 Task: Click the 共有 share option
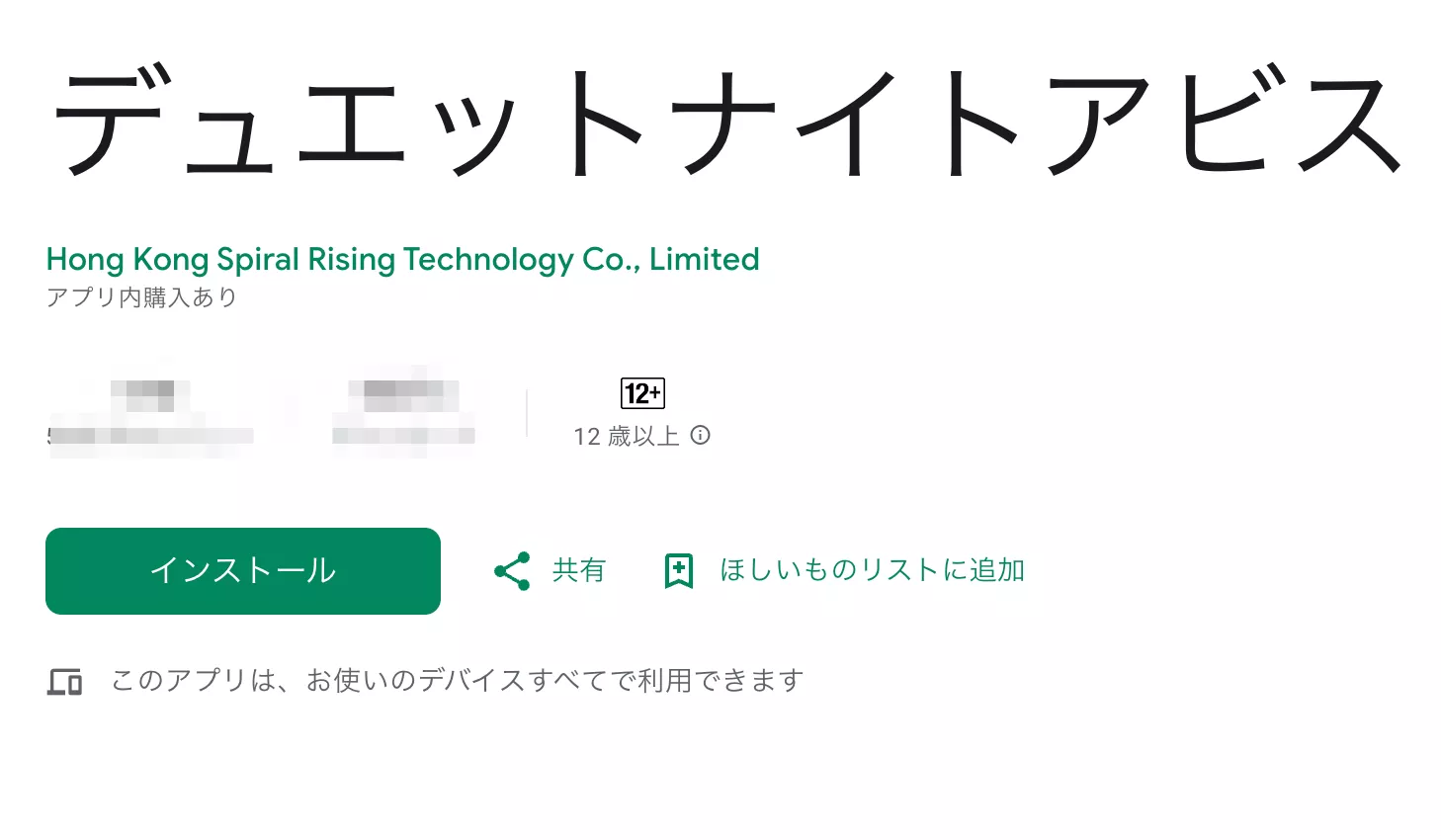tap(579, 569)
